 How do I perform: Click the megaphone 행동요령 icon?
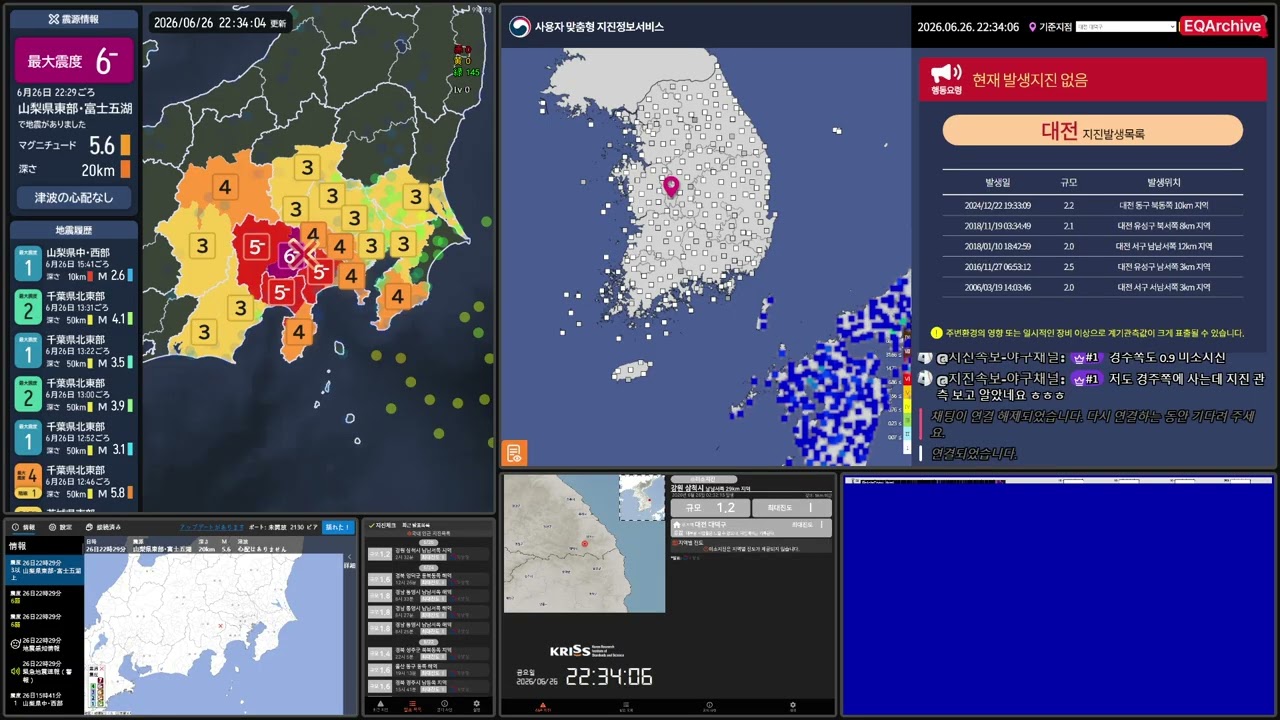click(946, 79)
